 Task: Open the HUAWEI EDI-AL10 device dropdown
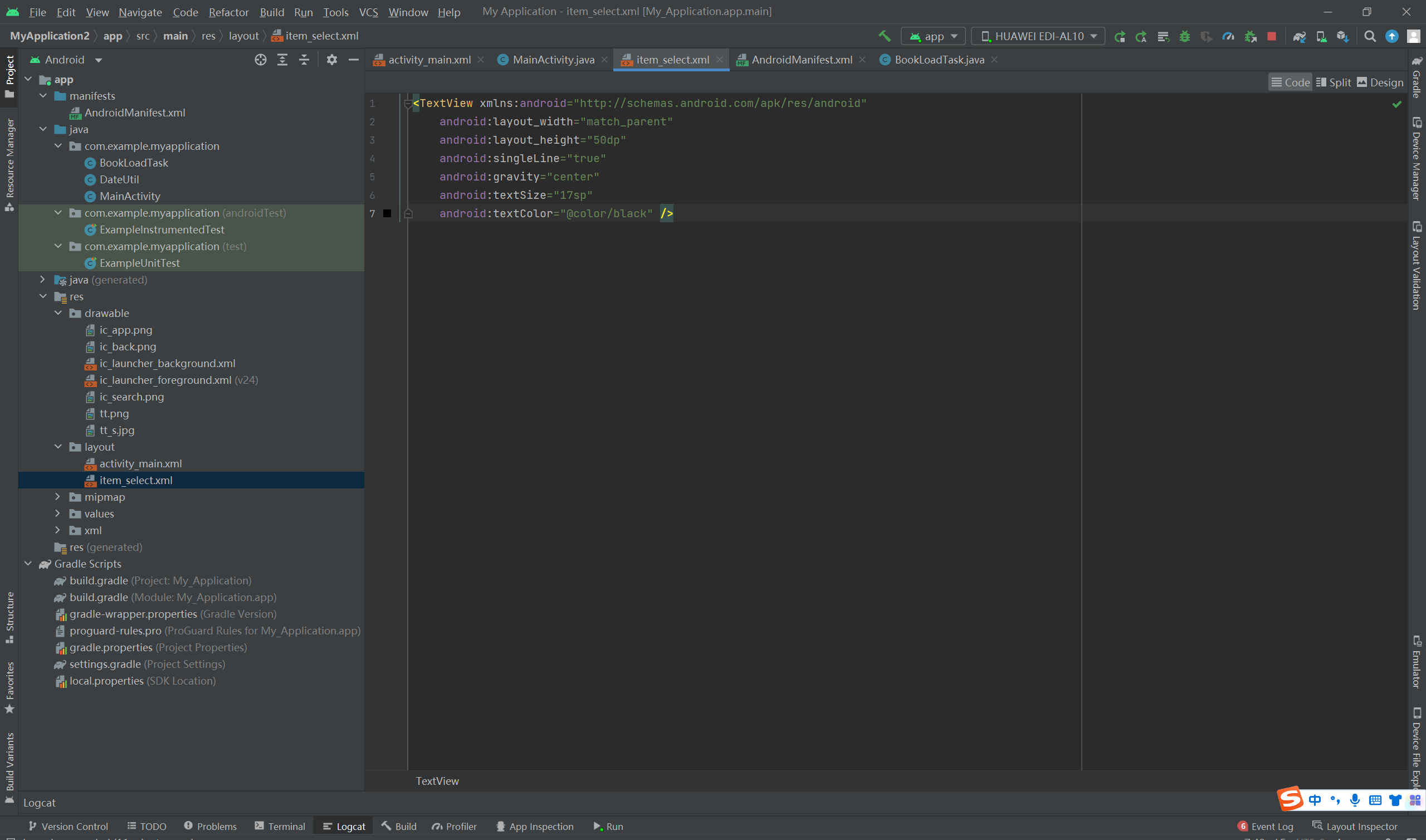1038,36
